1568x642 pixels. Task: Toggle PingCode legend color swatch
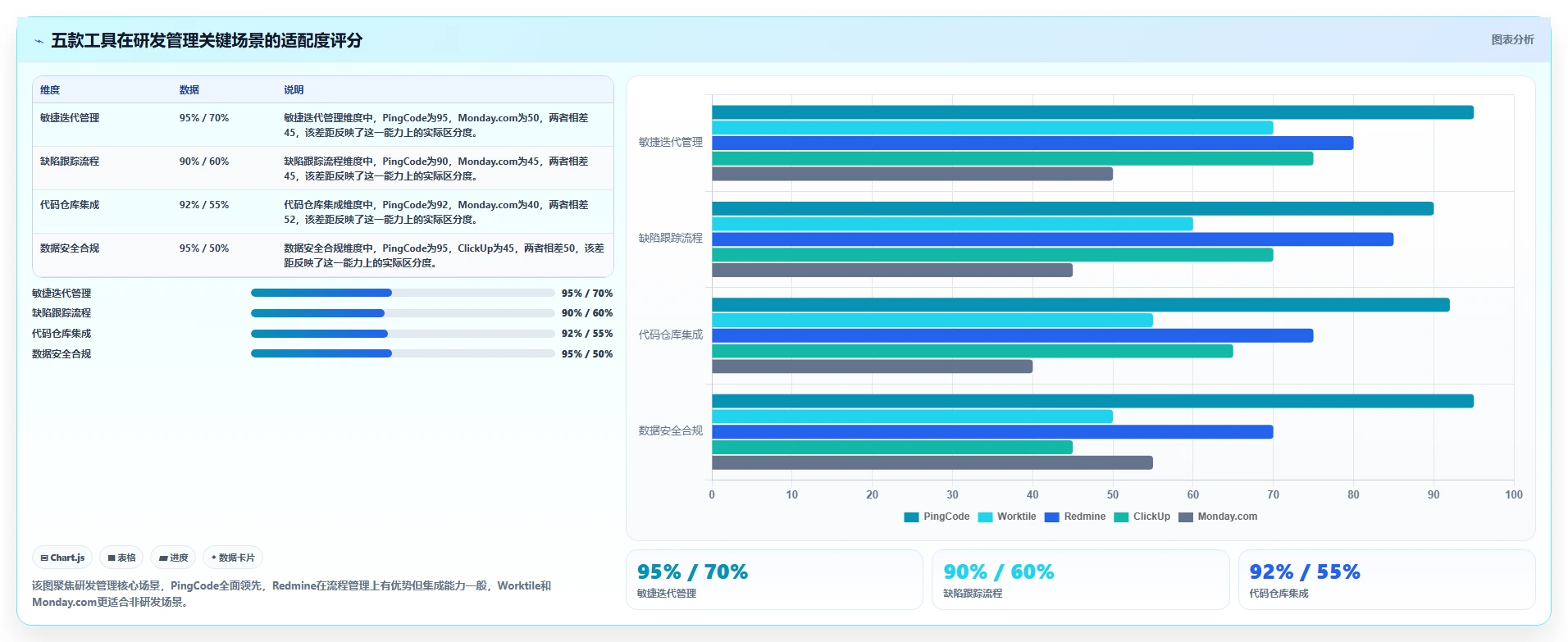(x=911, y=517)
